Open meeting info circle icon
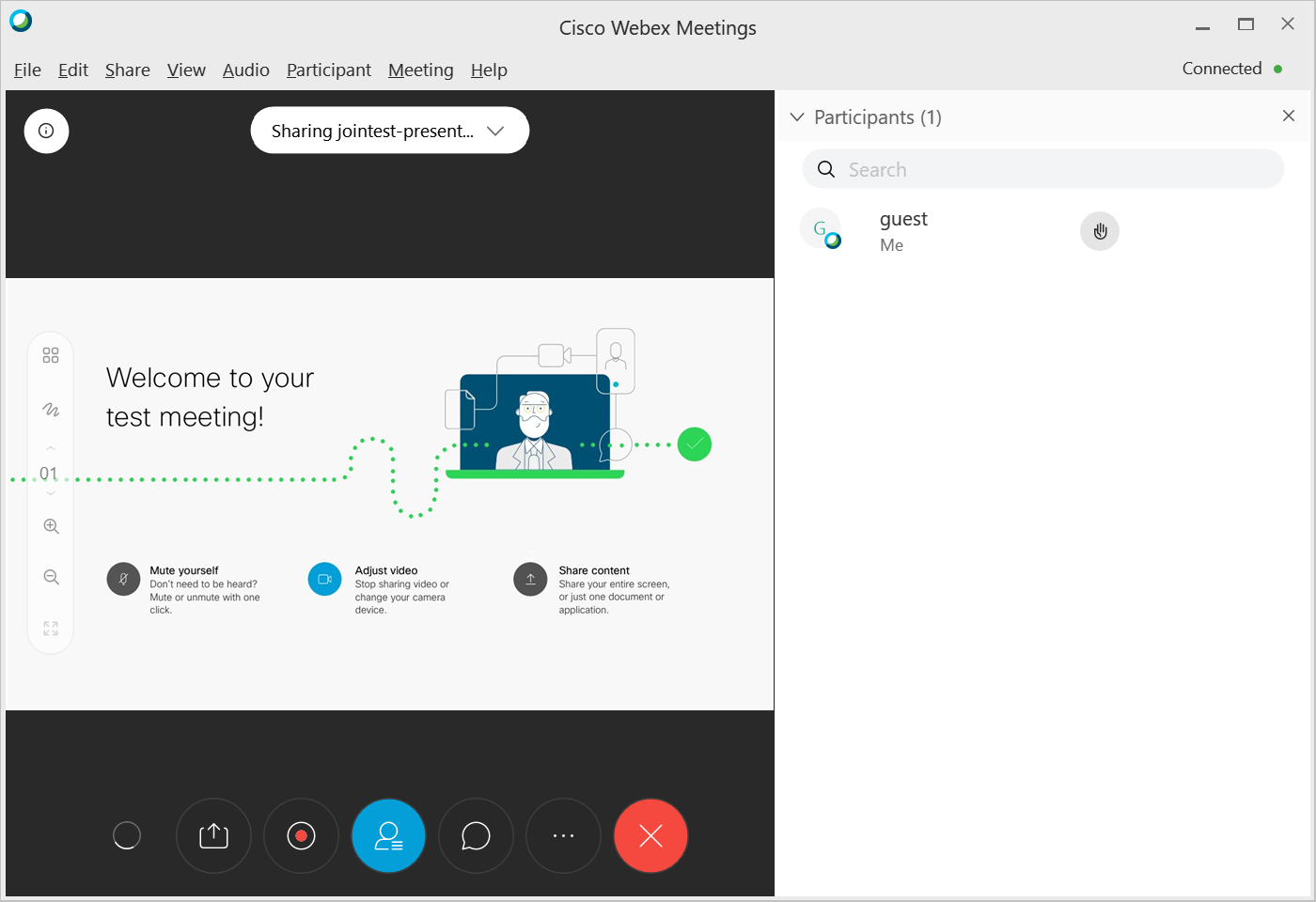Screen dimensions: 1316x902 point(46,131)
